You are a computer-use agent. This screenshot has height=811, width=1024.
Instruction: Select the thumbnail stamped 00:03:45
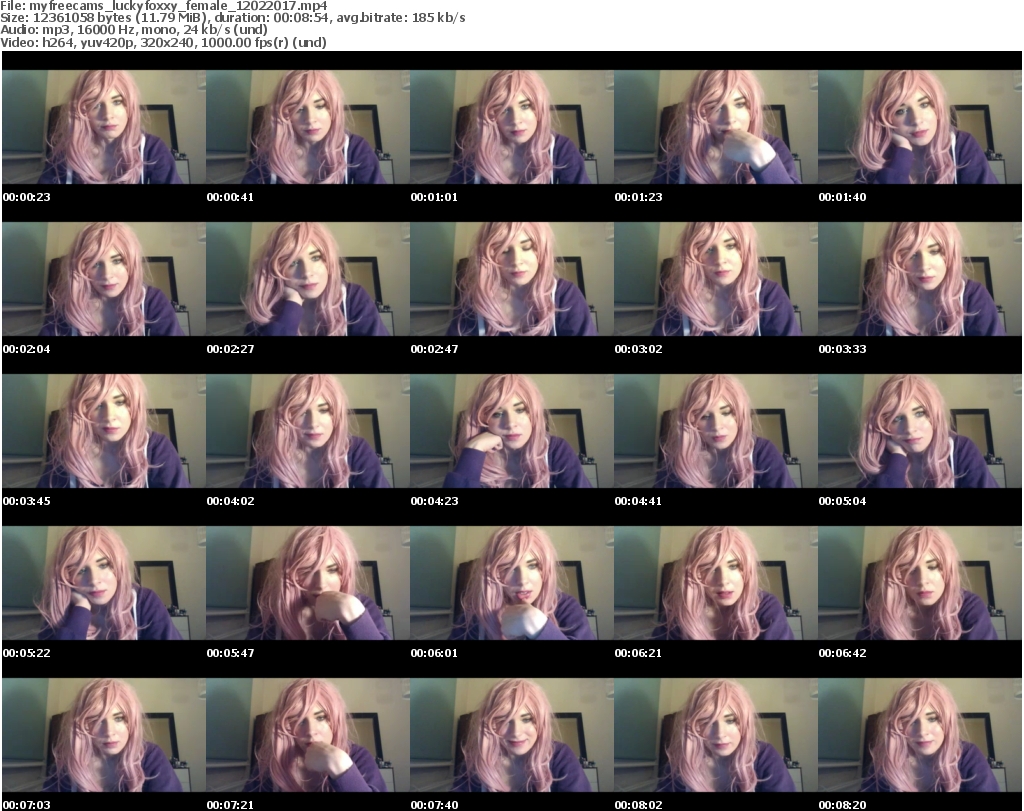click(104, 432)
